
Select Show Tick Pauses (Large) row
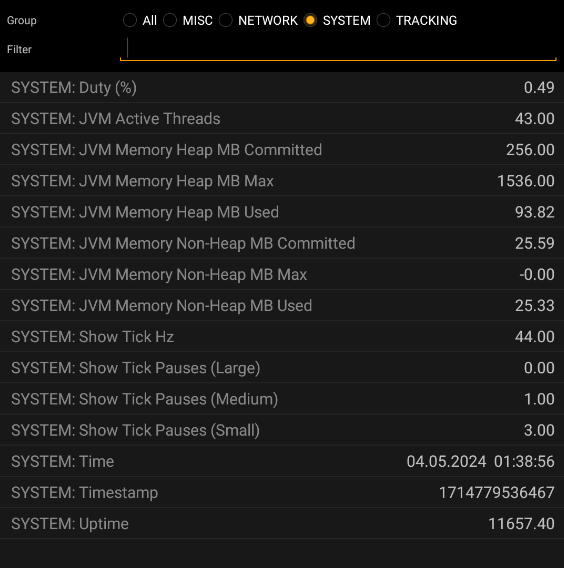click(x=282, y=368)
